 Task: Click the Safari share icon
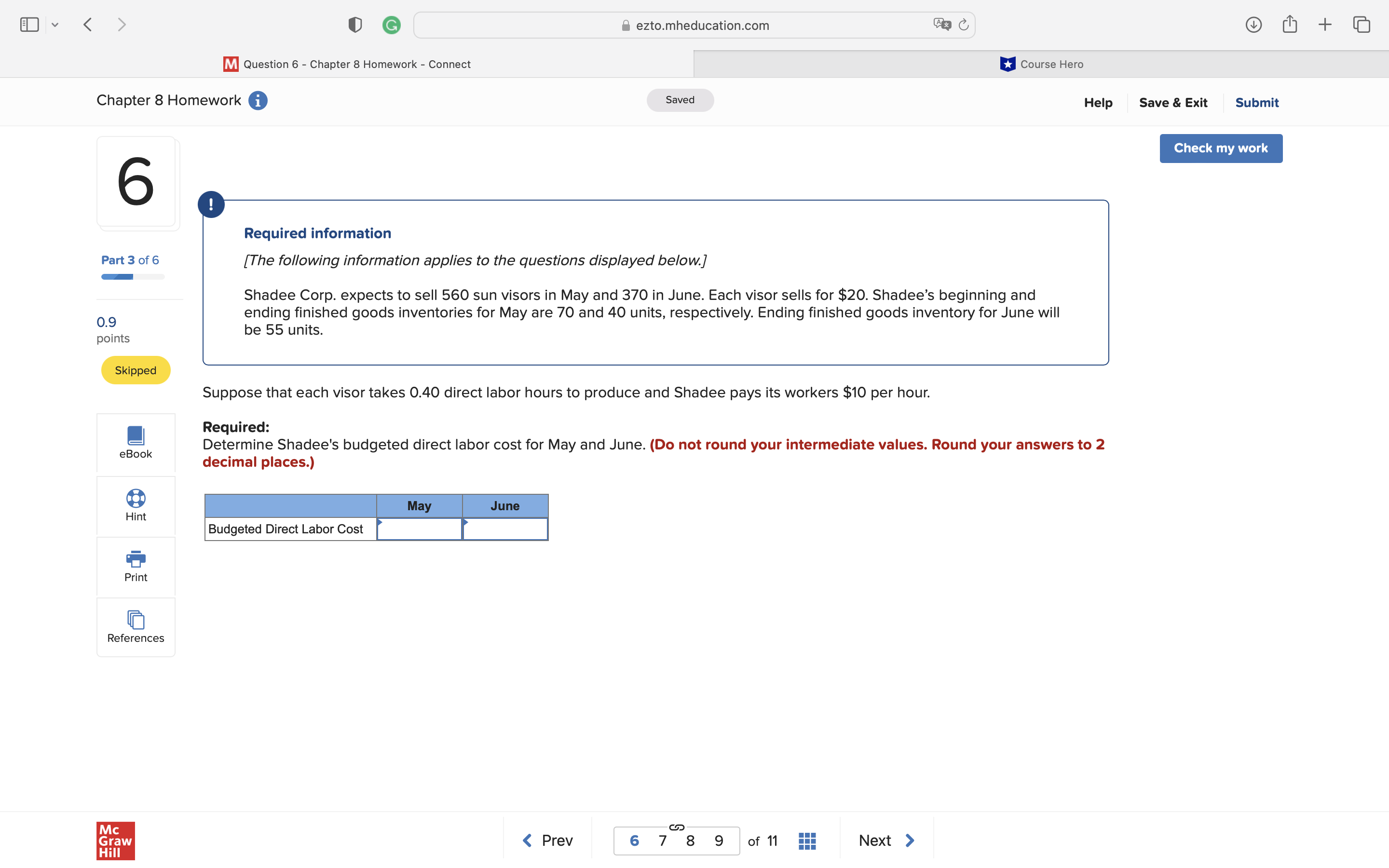point(1290,25)
